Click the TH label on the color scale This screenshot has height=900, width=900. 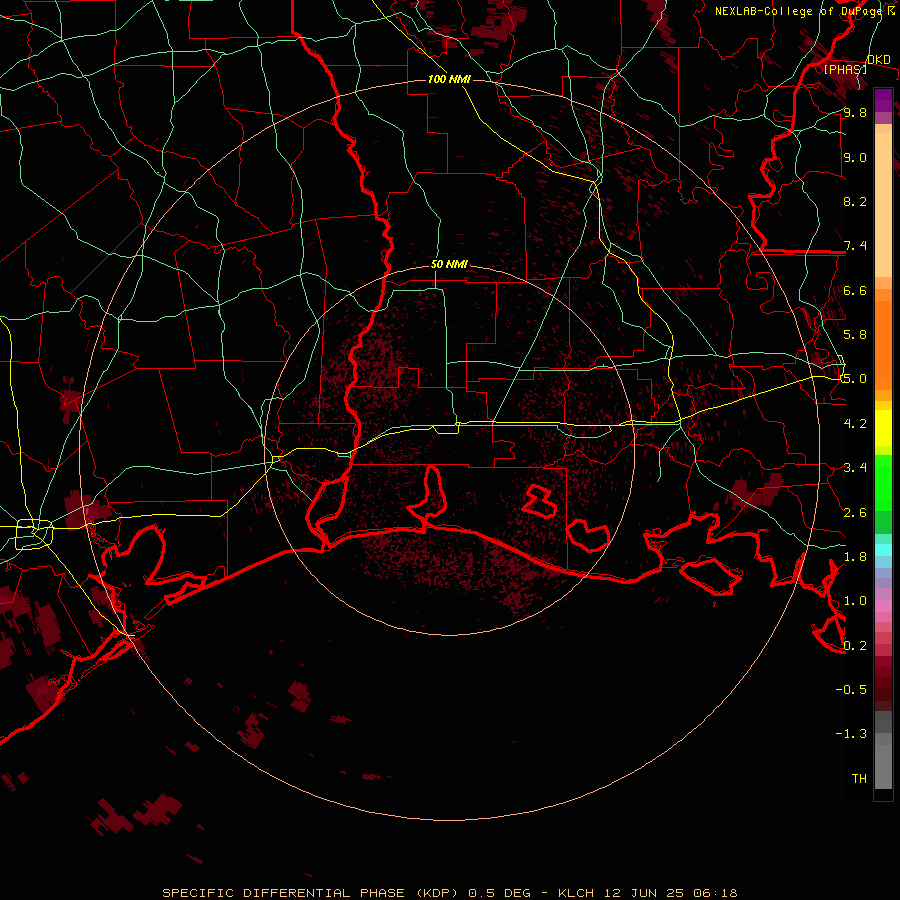[859, 778]
